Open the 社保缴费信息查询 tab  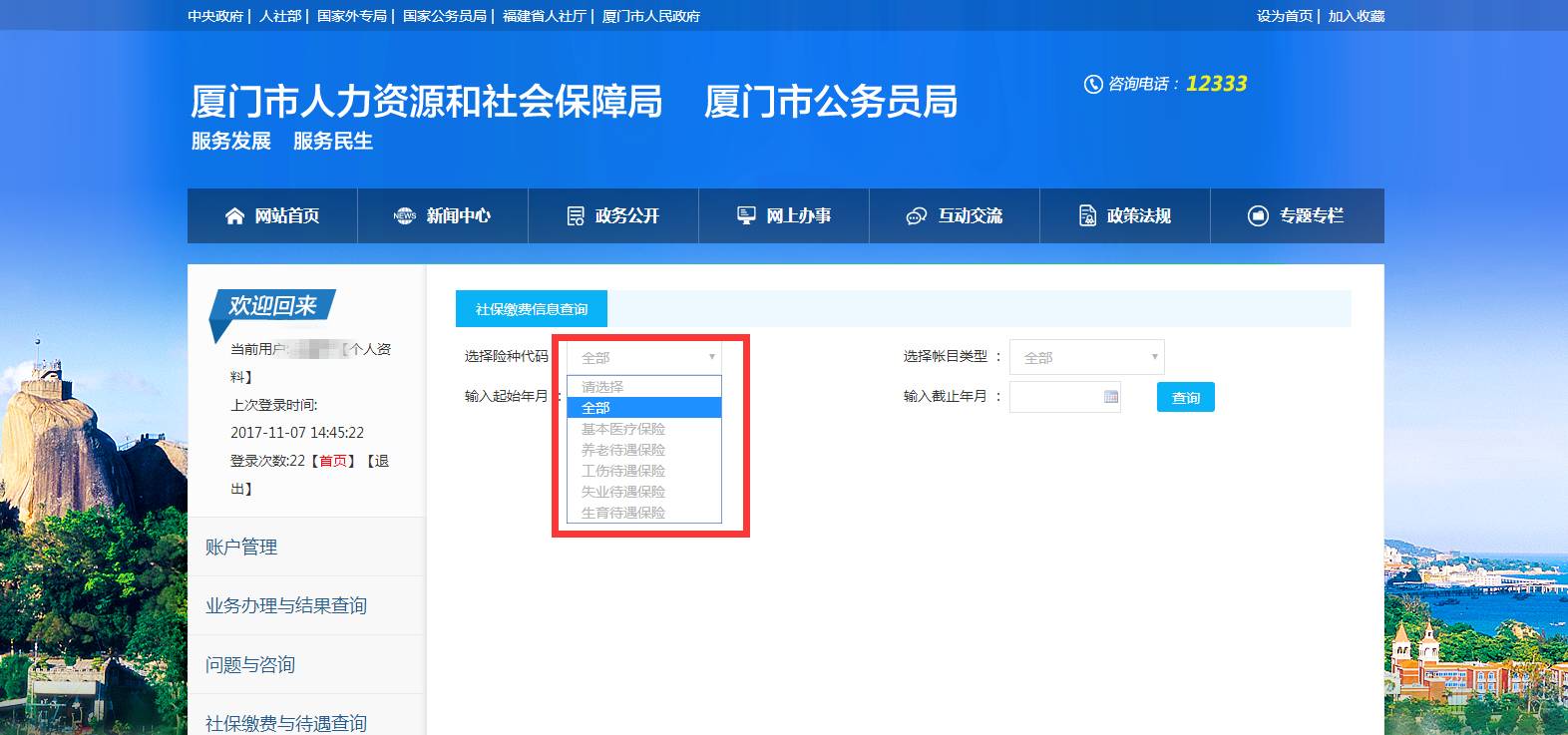(x=532, y=309)
